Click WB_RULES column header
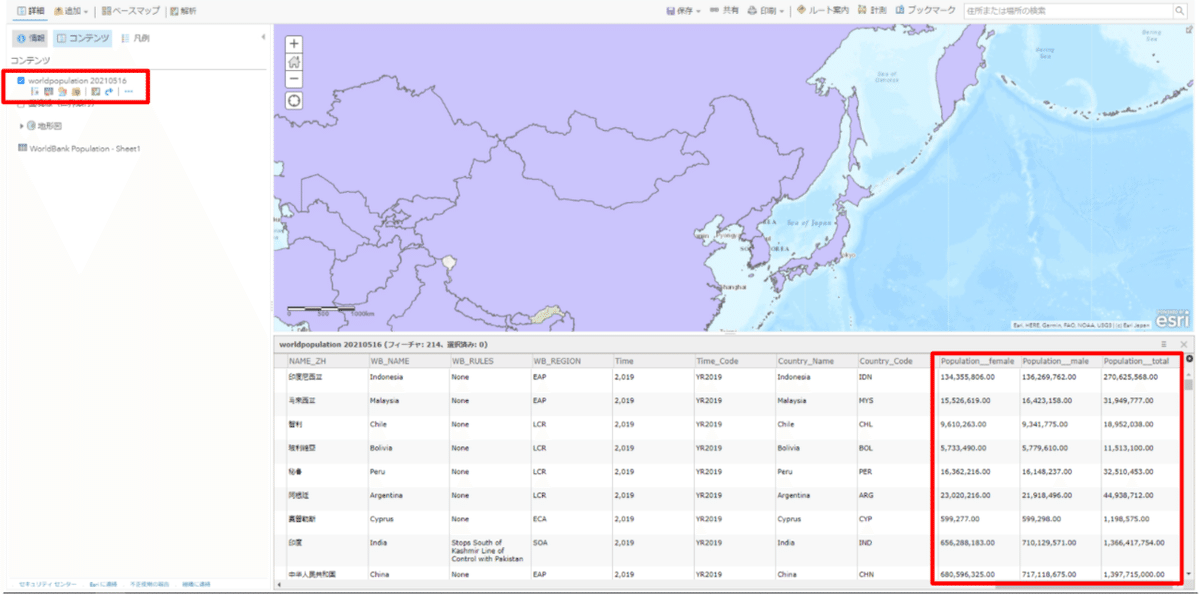 click(489, 360)
